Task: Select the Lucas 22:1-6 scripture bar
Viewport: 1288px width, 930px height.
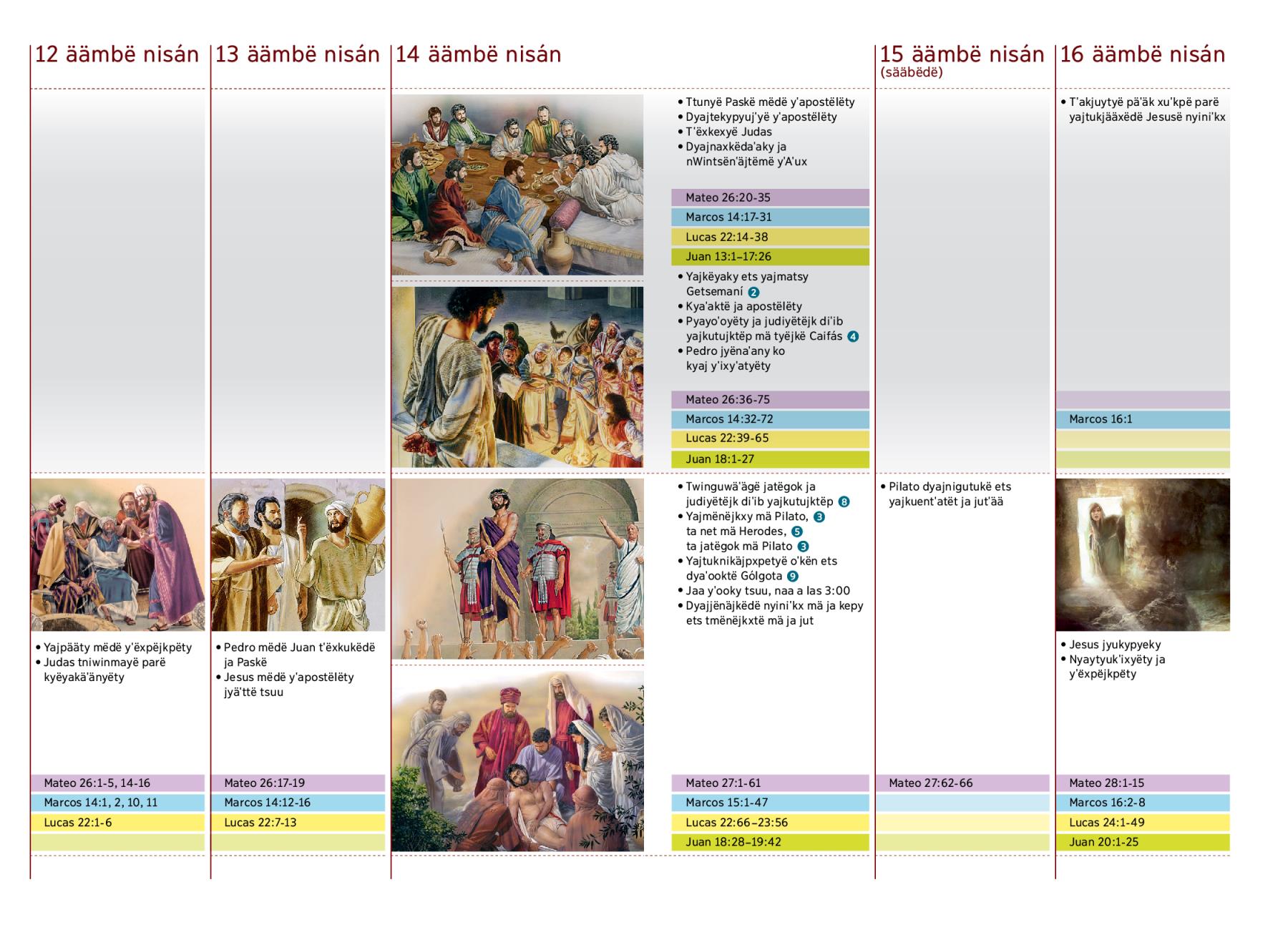Action: pos(117,823)
